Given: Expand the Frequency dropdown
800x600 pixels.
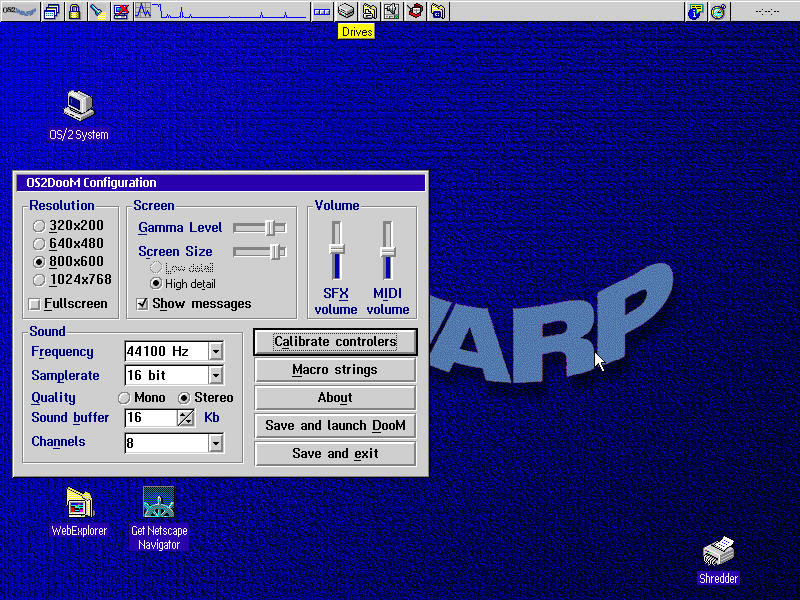Looking at the screenshot, I should coord(215,352).
